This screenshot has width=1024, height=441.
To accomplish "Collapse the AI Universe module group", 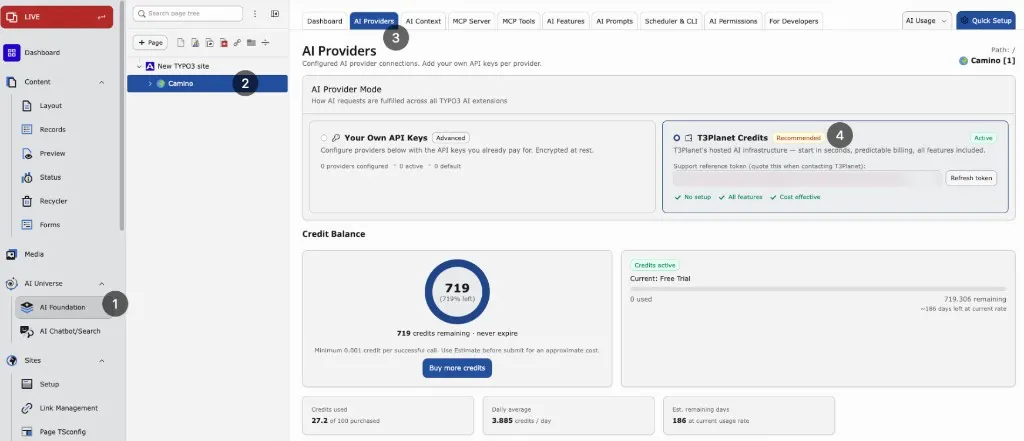I will 101,284.
